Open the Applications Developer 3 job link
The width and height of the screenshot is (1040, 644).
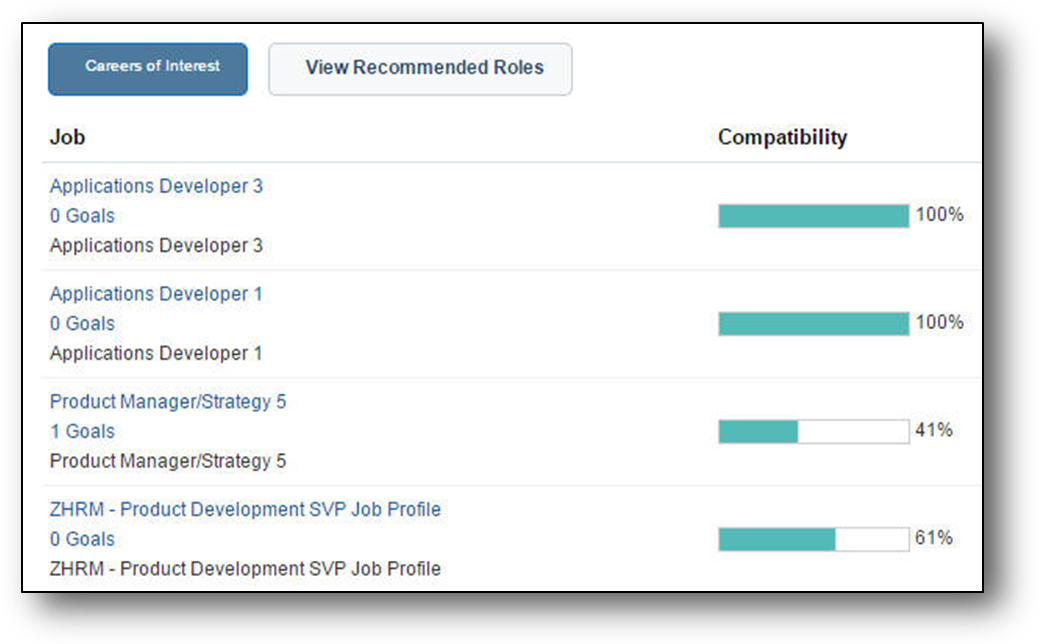coord(156,186)
